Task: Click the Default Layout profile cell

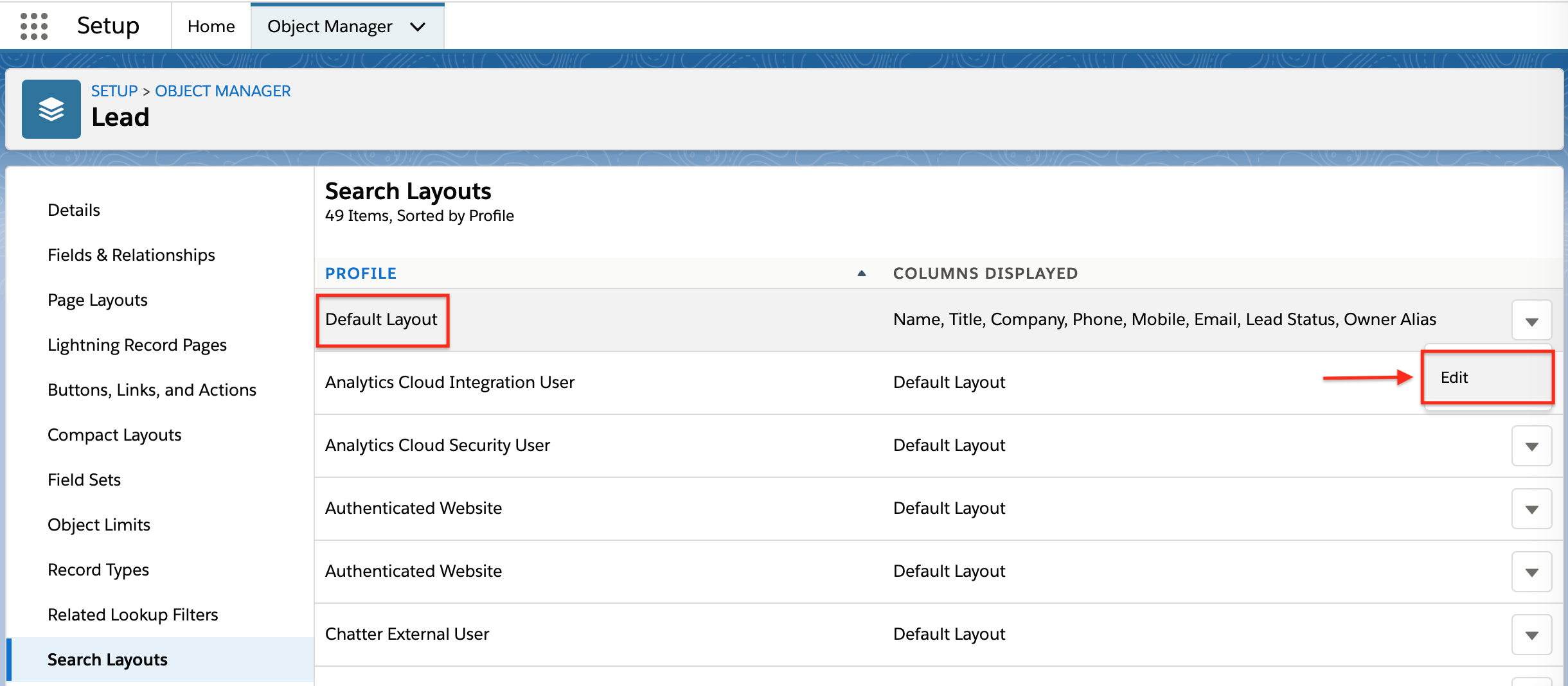Action: point(382,320)
